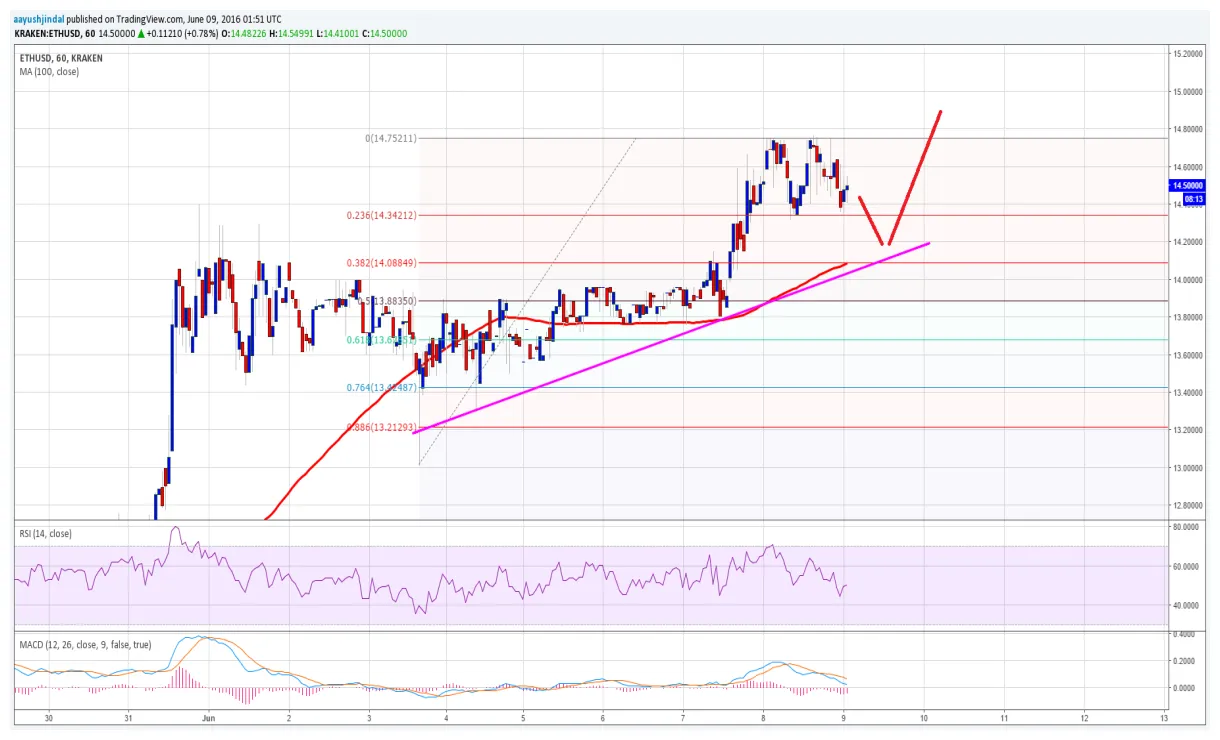The height and width of the screenshot is (740, 1220).
Task: Click the 15.00000 price scale value
Action: pyautogui.click(x=1186, y=90)
